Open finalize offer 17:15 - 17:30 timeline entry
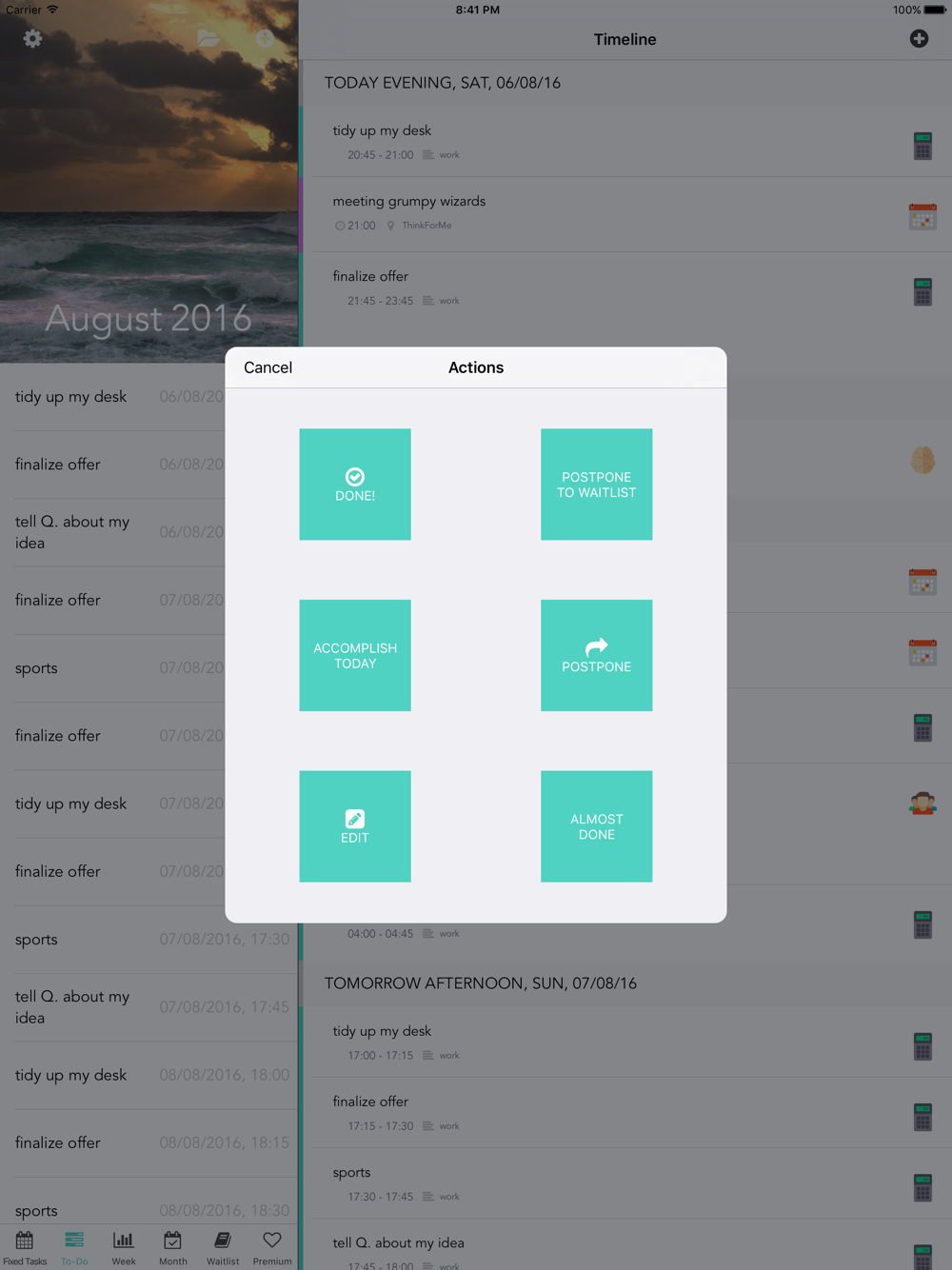 609,1112
